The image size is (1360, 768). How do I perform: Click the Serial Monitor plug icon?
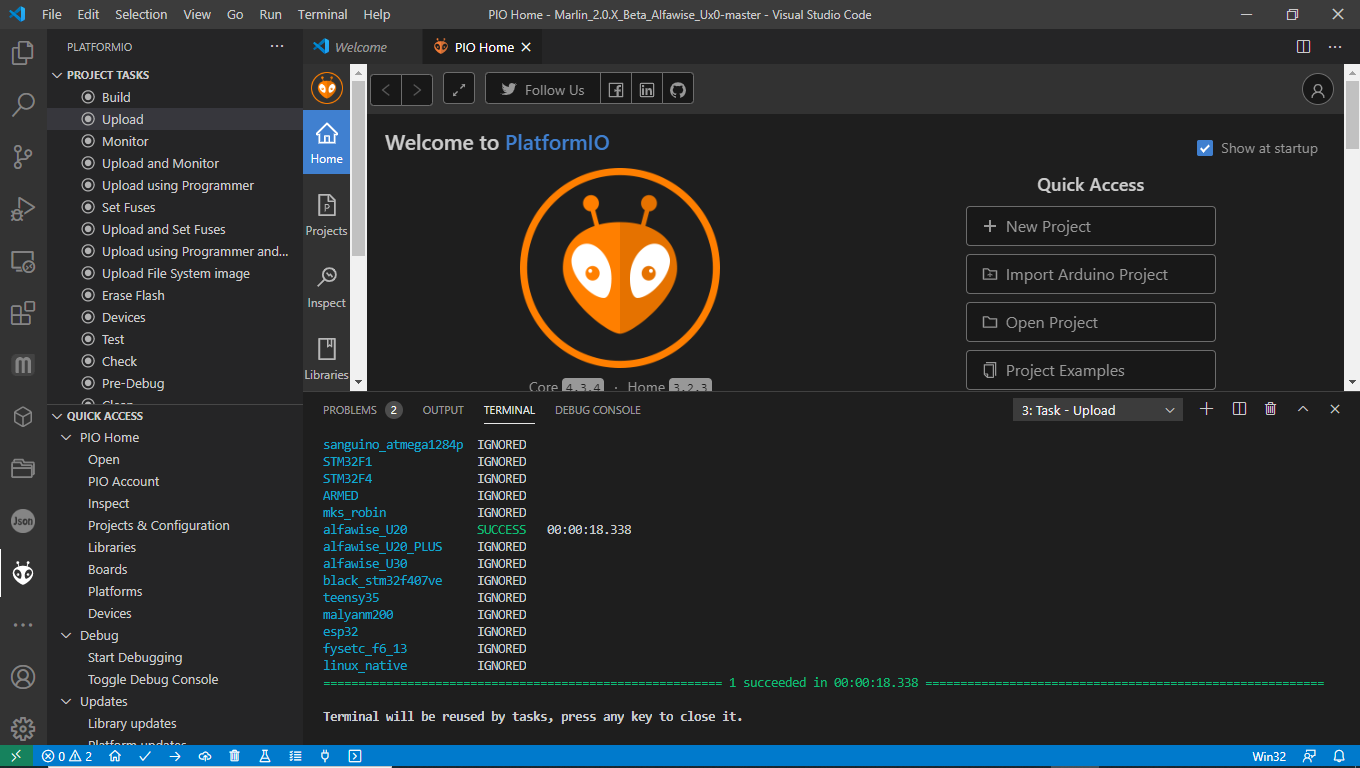325,756
